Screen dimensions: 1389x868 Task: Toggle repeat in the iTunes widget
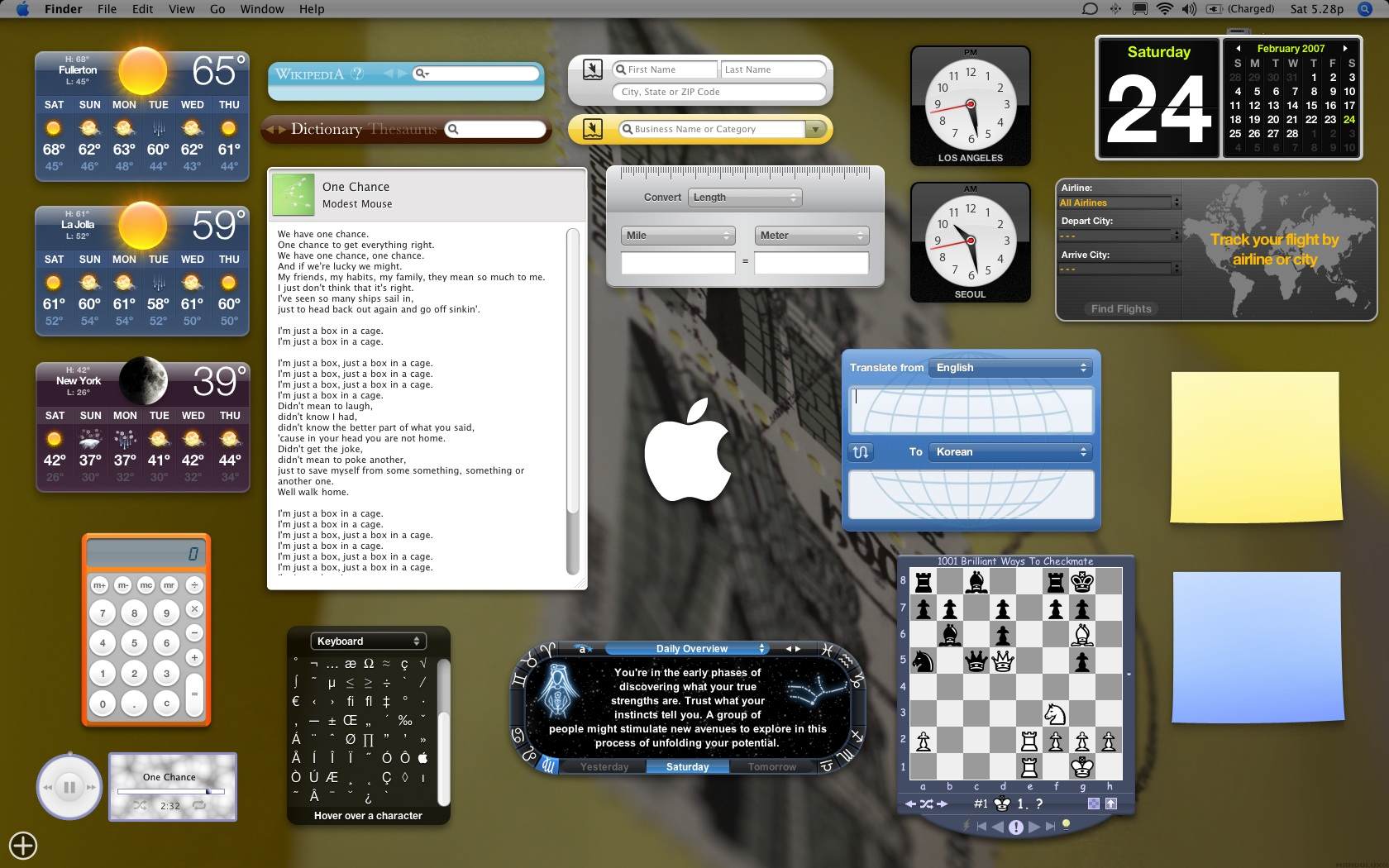point(199,804)
